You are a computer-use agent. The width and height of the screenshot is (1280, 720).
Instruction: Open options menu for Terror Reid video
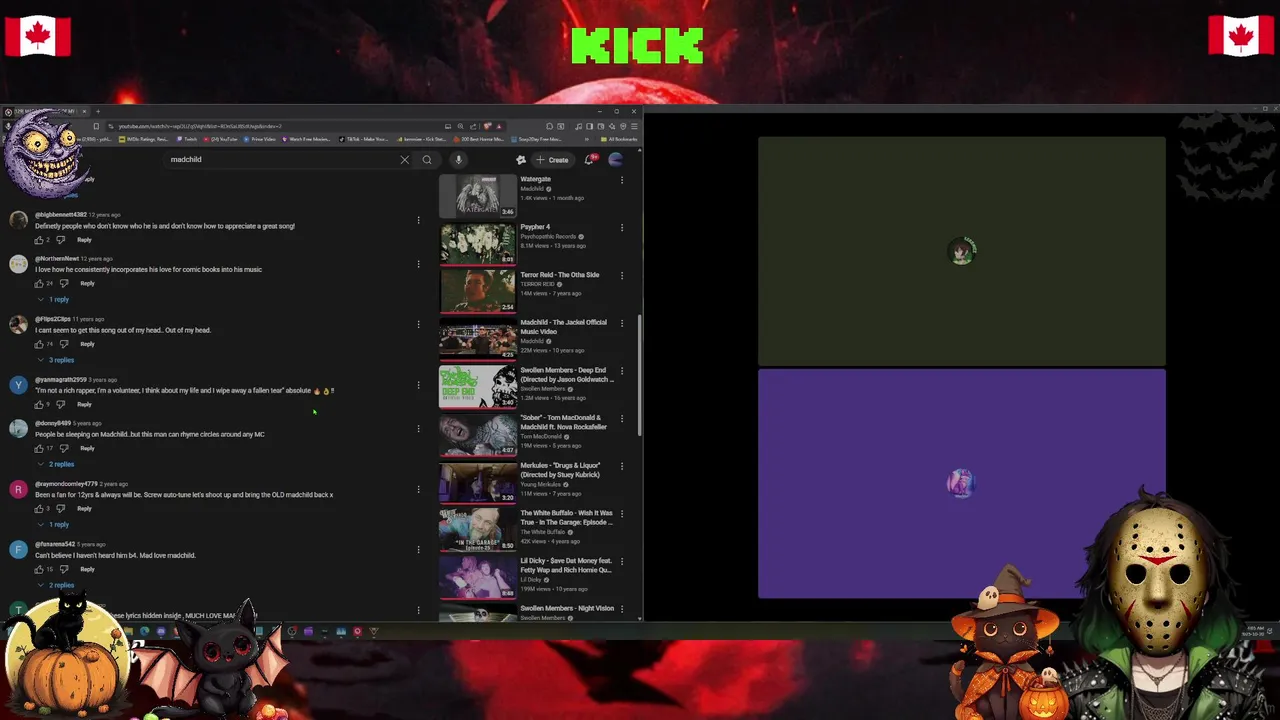[x=622, y=276]
